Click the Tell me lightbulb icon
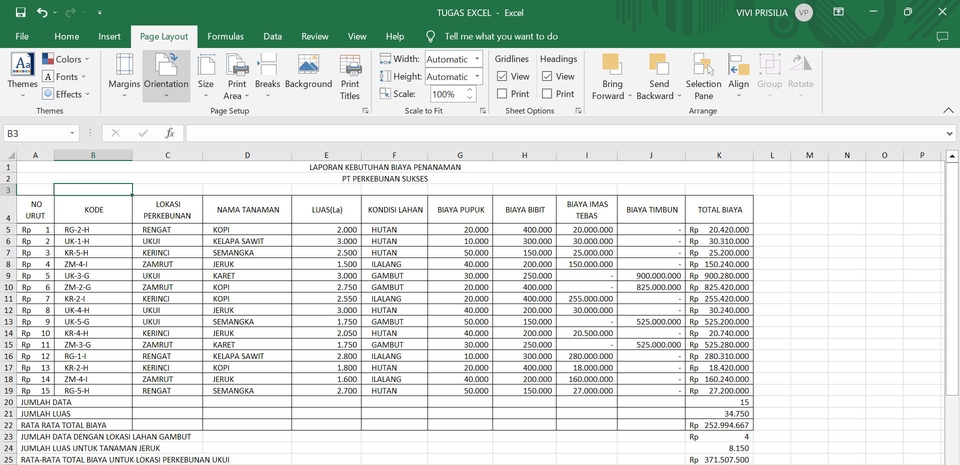This screenshot has height=465, width=960. (430, 36)
